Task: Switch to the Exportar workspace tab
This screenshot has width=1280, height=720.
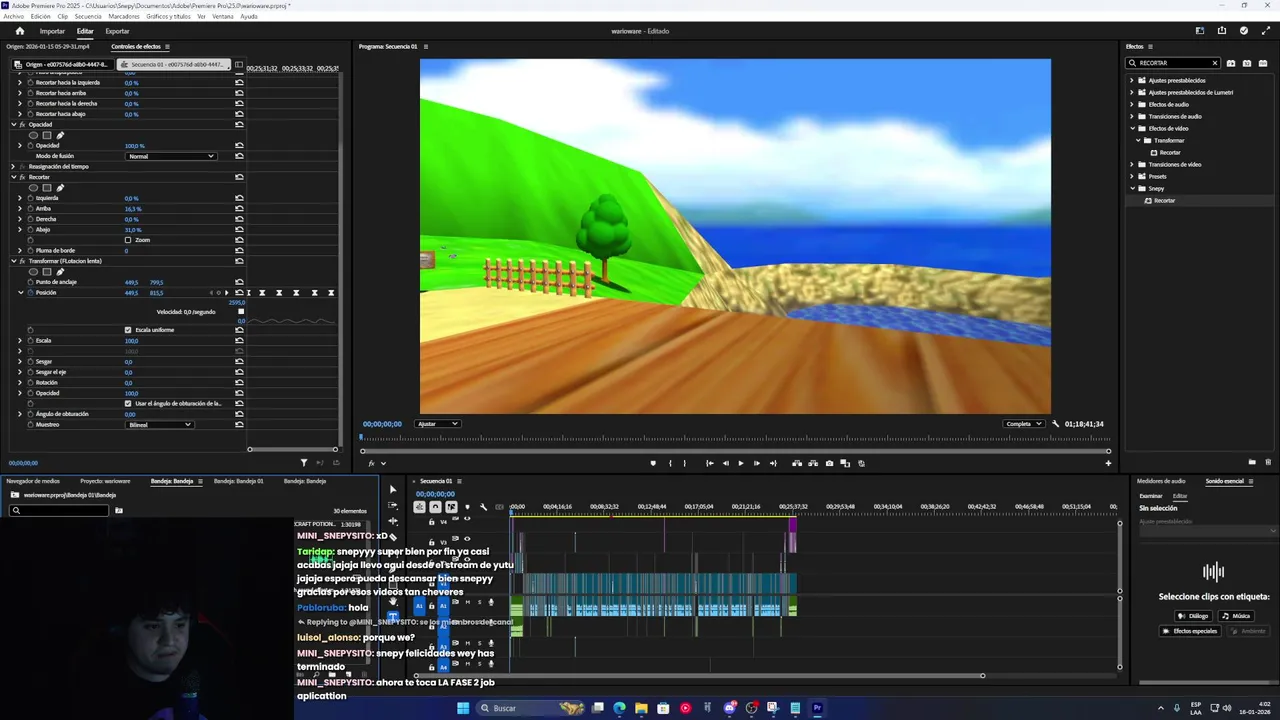Action: coord(117,31)
